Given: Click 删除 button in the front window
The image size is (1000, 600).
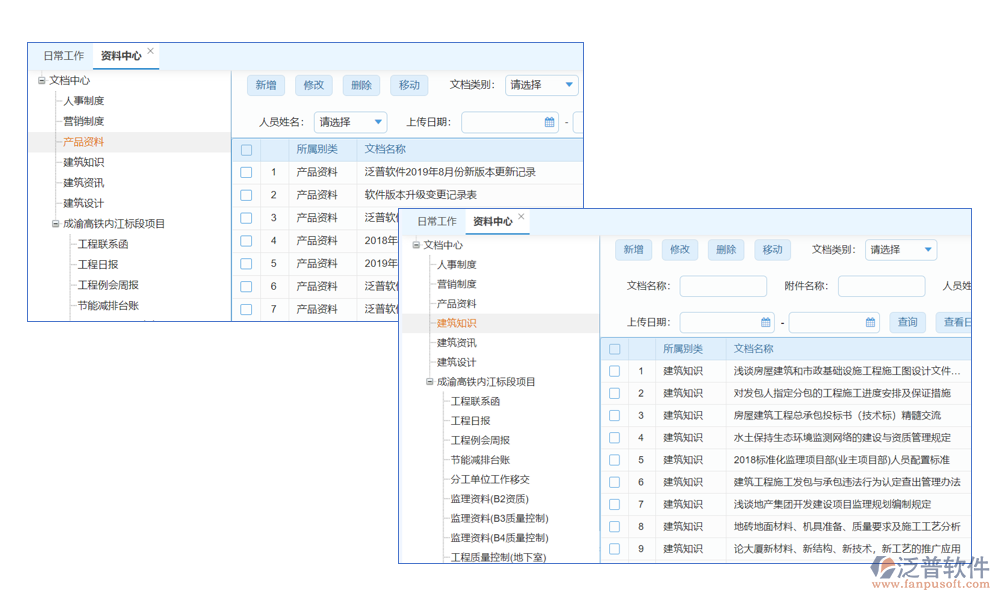Looking at the screenshot, I should tap(726, 250).
